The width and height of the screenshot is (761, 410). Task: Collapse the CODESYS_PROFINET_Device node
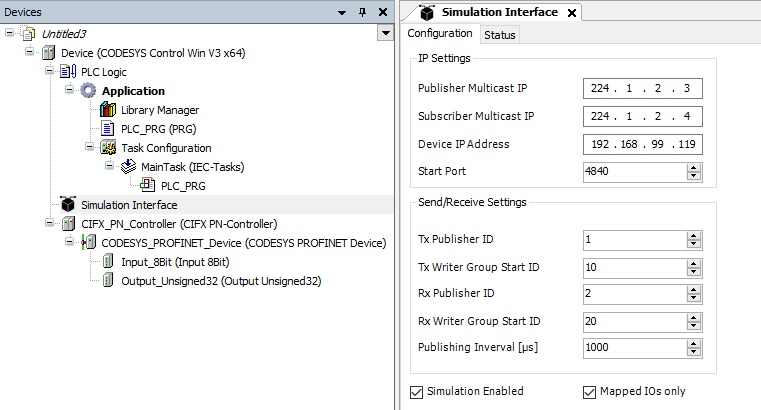70,243
